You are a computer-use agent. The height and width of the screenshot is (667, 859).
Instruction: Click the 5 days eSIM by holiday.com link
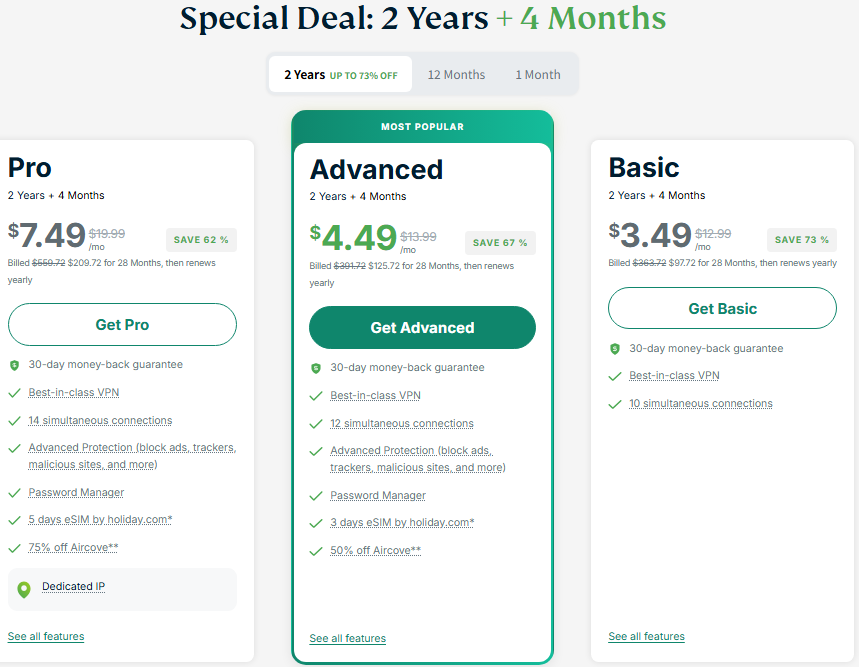100,520
